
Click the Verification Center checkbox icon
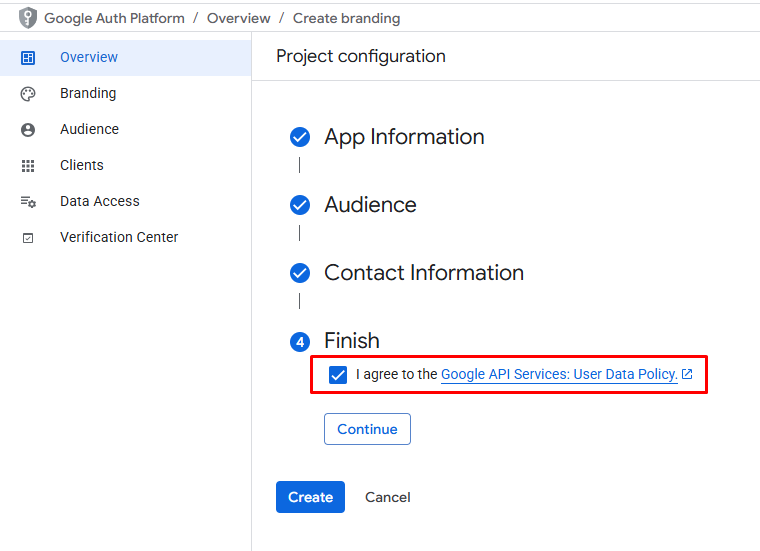(28, 238)
